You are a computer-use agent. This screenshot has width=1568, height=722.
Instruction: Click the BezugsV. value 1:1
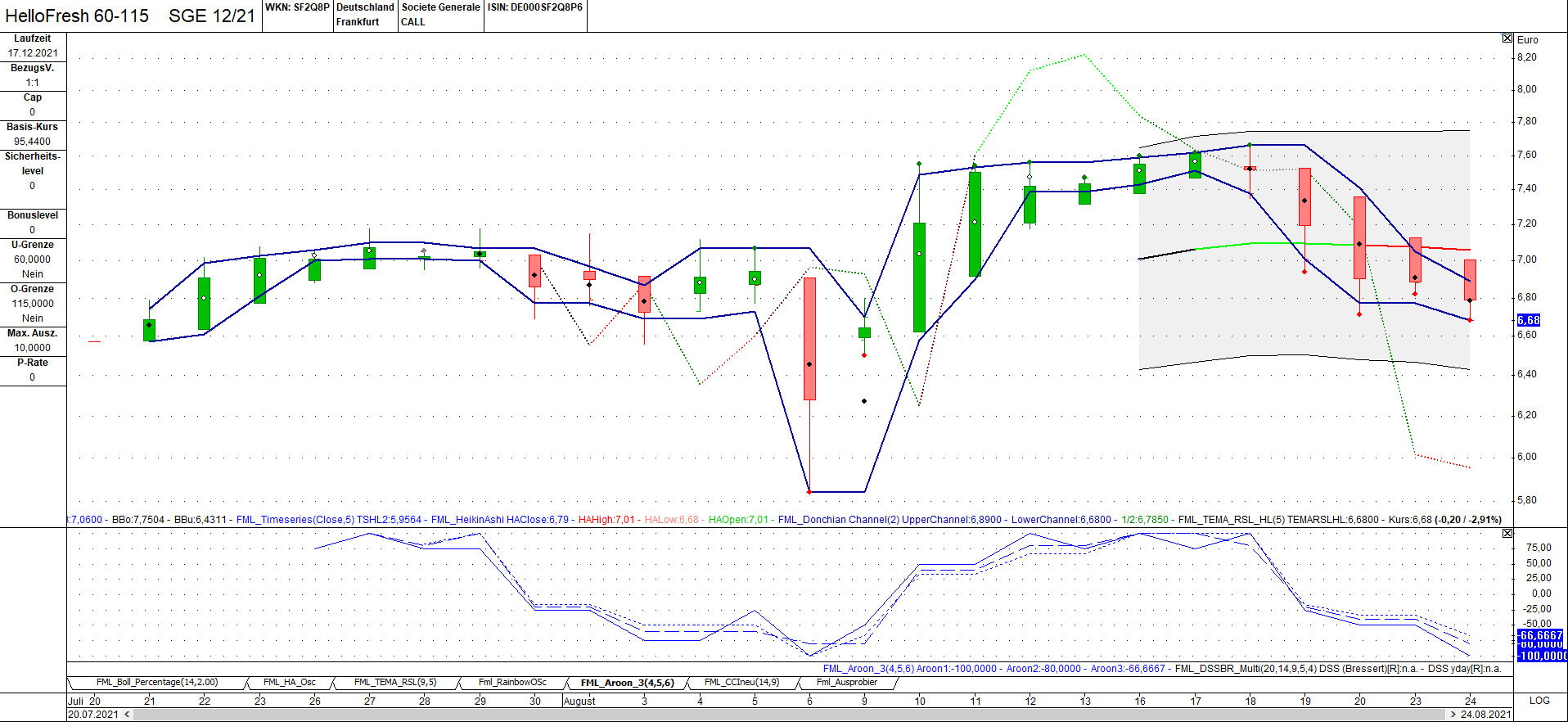point(33,83)
